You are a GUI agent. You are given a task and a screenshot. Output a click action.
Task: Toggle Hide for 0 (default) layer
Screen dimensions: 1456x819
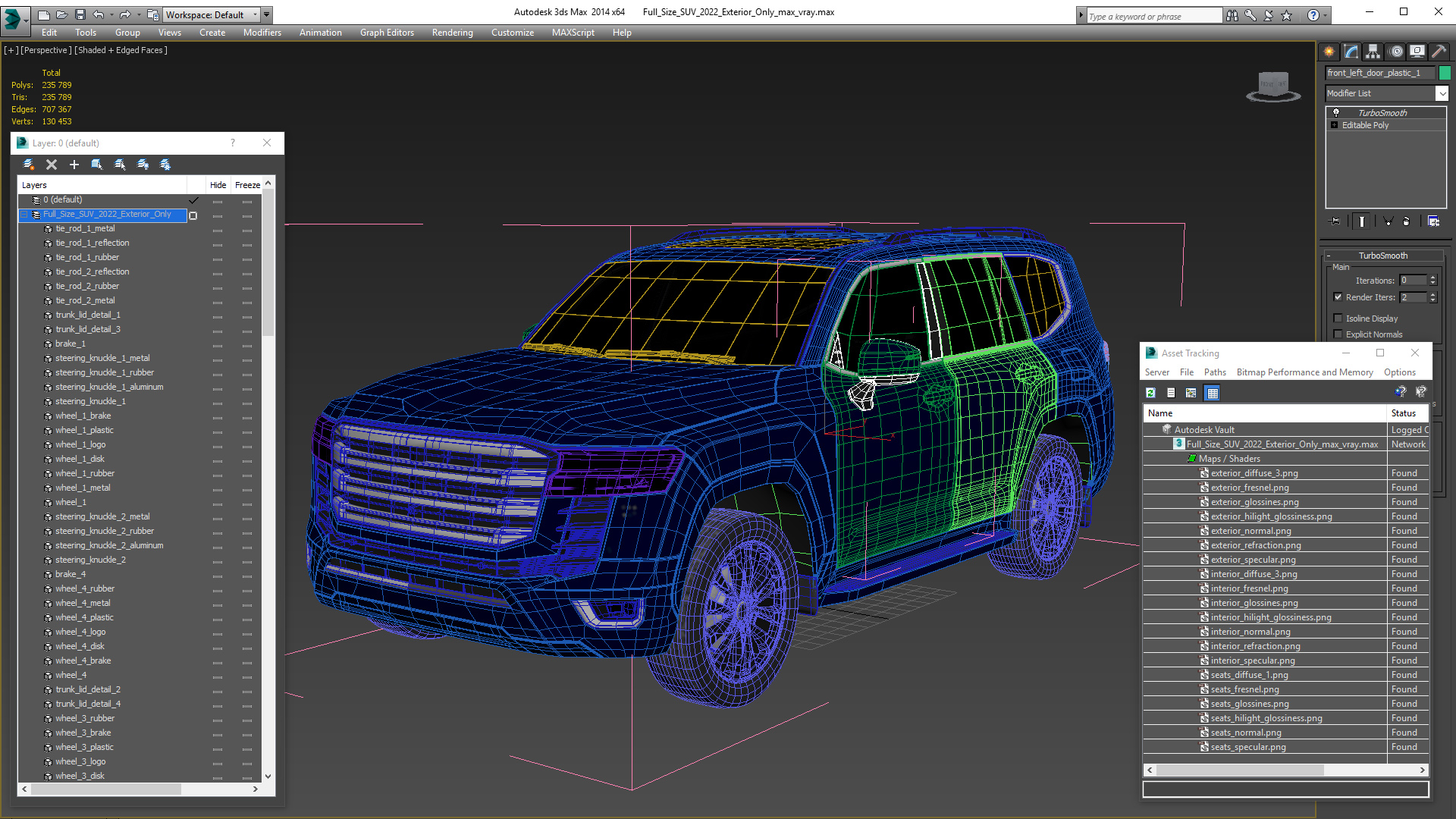(x=218, y=201)
